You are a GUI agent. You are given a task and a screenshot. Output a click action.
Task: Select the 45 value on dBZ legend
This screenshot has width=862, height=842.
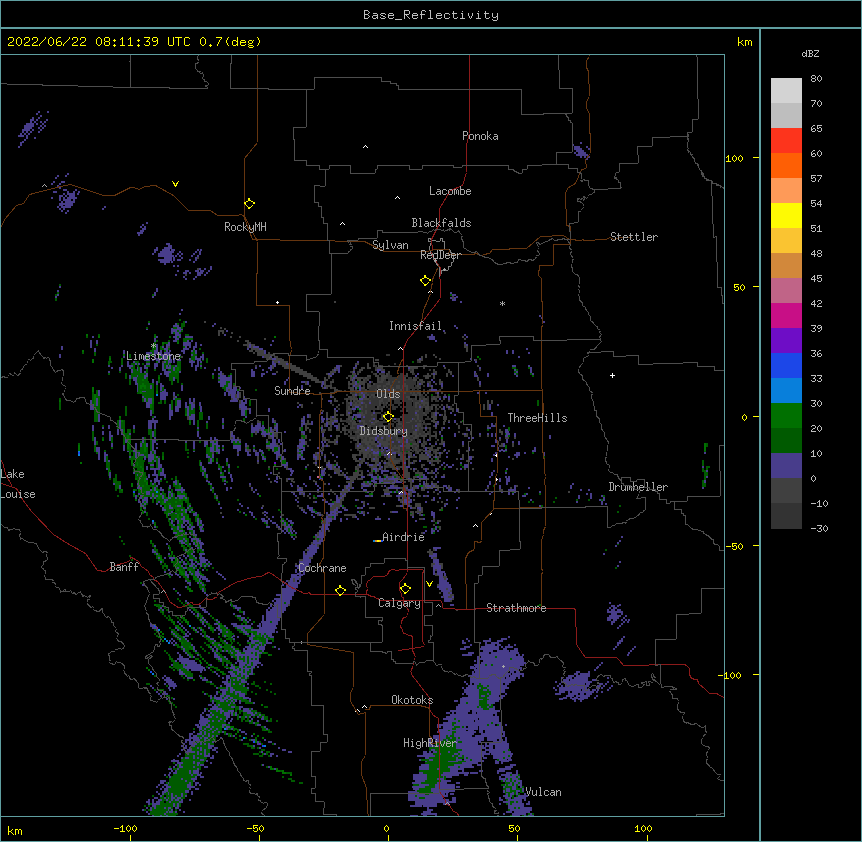click(x=816, y=279)
